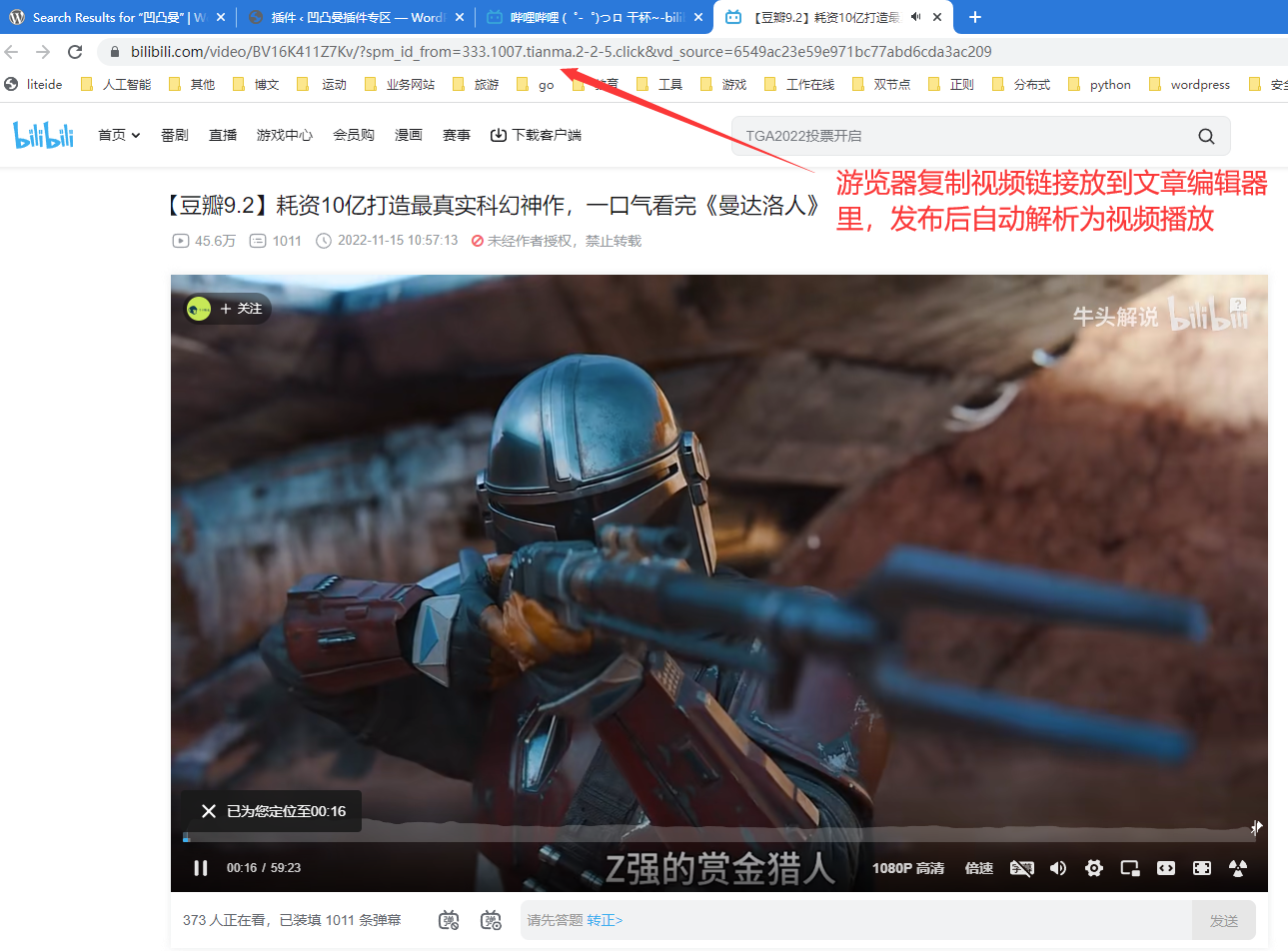Viewport: 1288px width, 951px height.
Task: Open the python bookmark folder
Action: tap(1100, 85)
